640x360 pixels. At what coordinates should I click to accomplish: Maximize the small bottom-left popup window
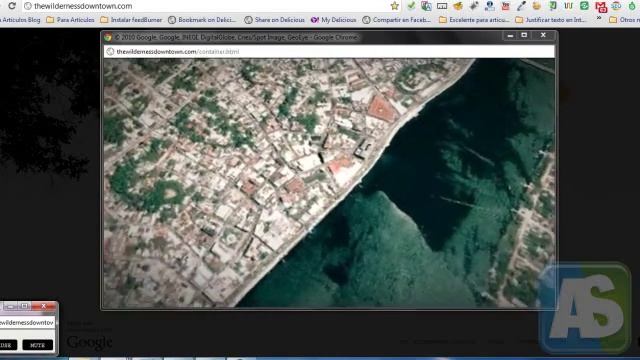pyautogui.click(x=24, y=306)
